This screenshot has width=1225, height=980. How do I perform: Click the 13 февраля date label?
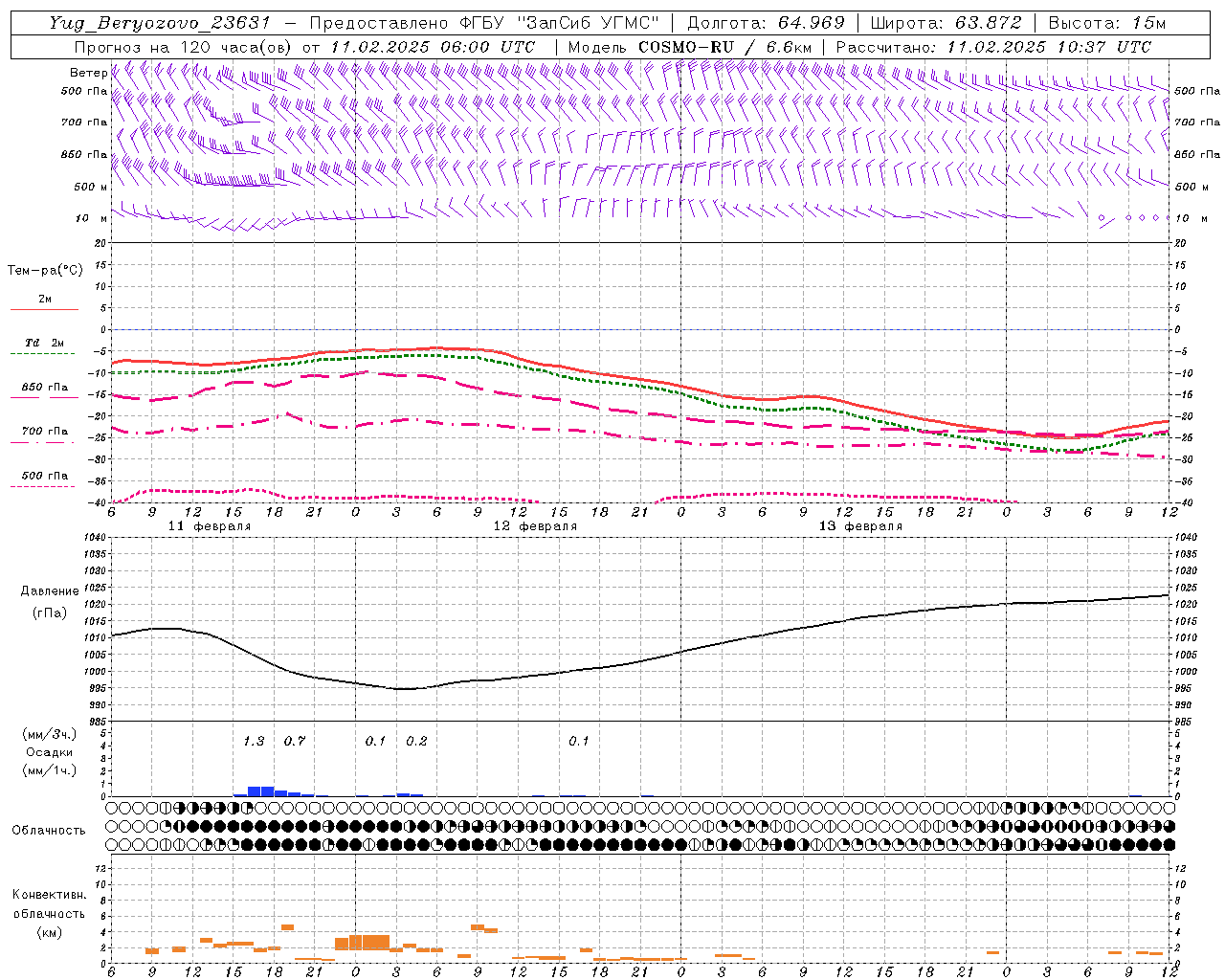[x=860, y=526]
